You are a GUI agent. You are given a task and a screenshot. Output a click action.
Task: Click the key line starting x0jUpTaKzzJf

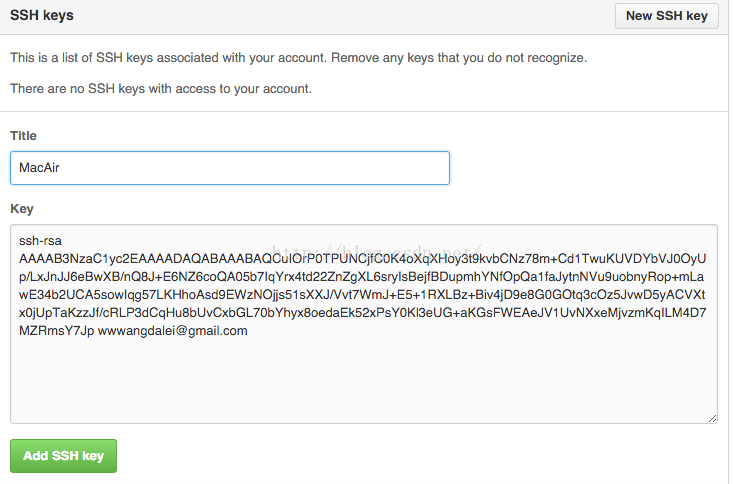click(363, 313)
